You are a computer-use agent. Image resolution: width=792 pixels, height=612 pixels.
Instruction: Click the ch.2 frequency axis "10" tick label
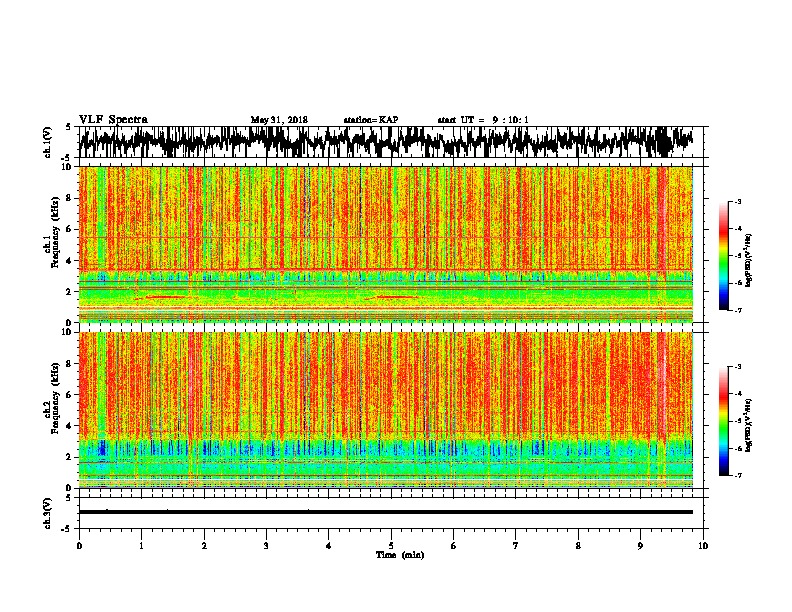[69, 332]
